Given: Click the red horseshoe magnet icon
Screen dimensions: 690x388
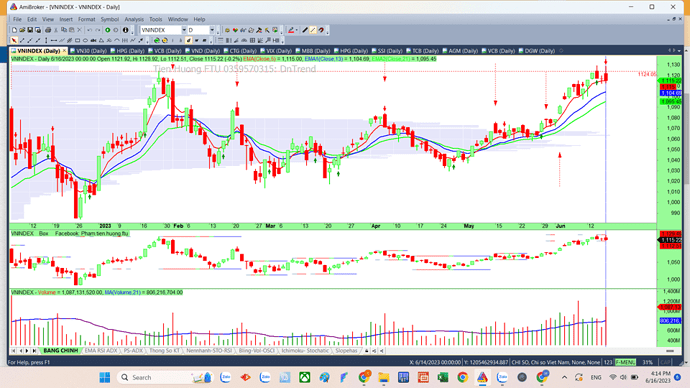Looking at the screenshot, I should coord(321,30).
